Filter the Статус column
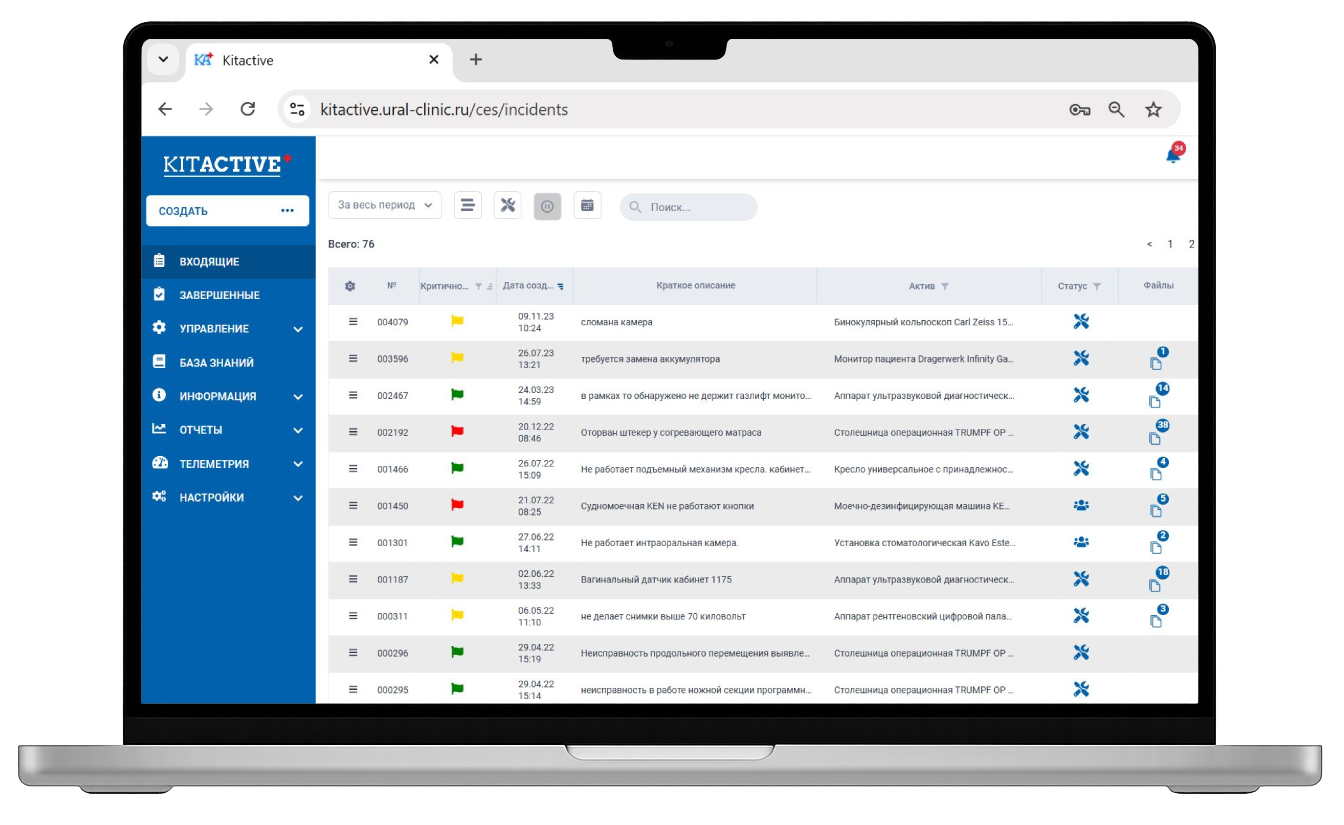Image resolution: width=1344 pixels, height=825 pixels. pyautogui.click(x=1097, y=286)
